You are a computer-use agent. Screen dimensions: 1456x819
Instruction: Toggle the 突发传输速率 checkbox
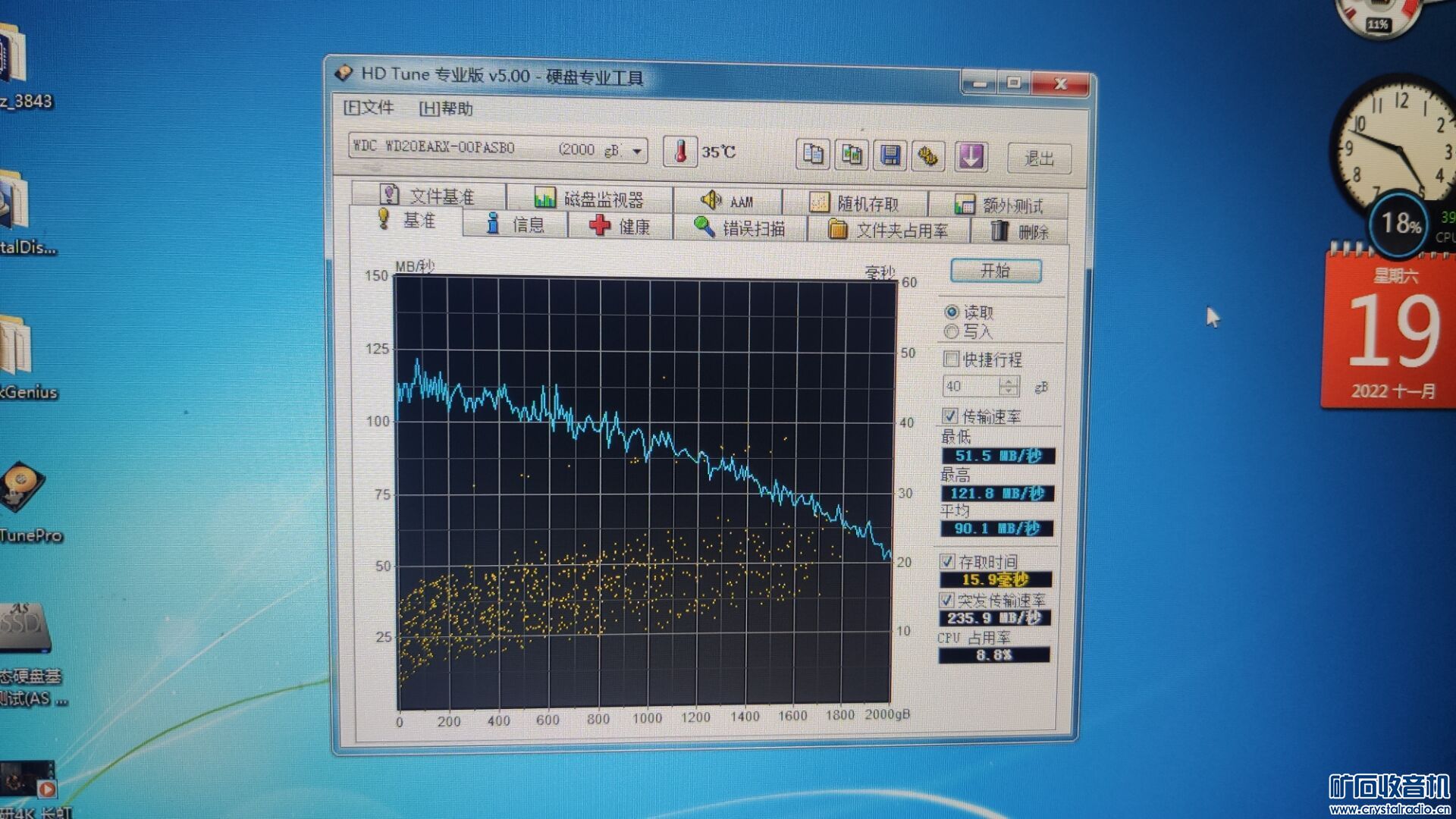(x=946, y=600)
